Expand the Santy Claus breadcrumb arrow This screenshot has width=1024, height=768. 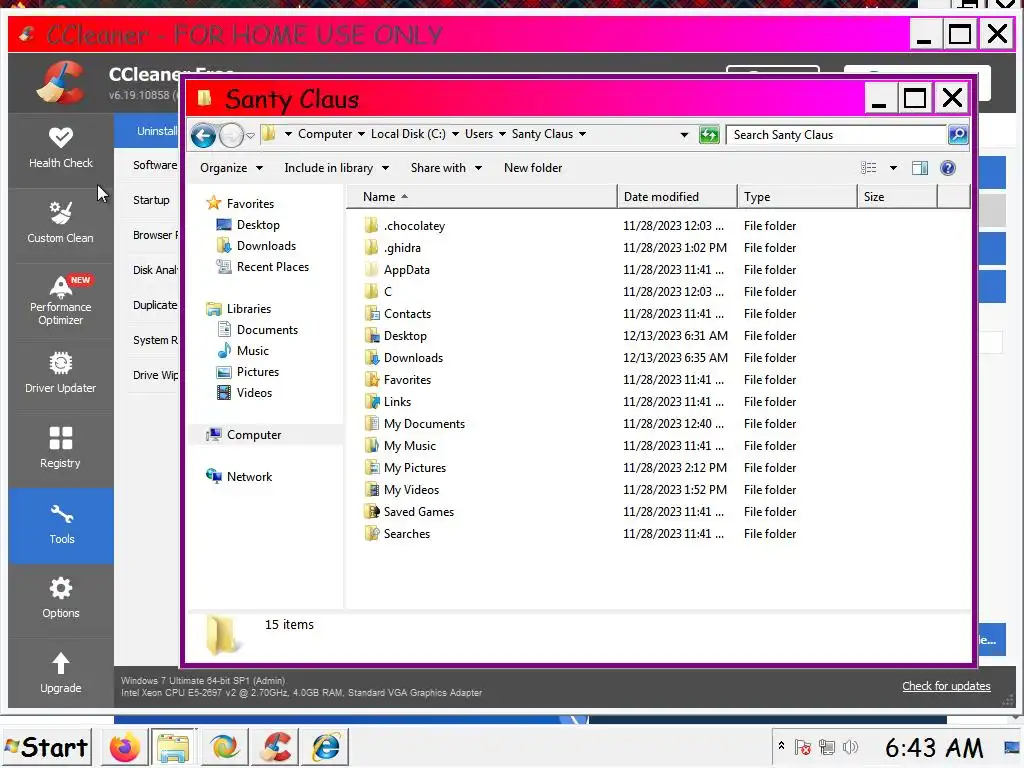(582, 134)
